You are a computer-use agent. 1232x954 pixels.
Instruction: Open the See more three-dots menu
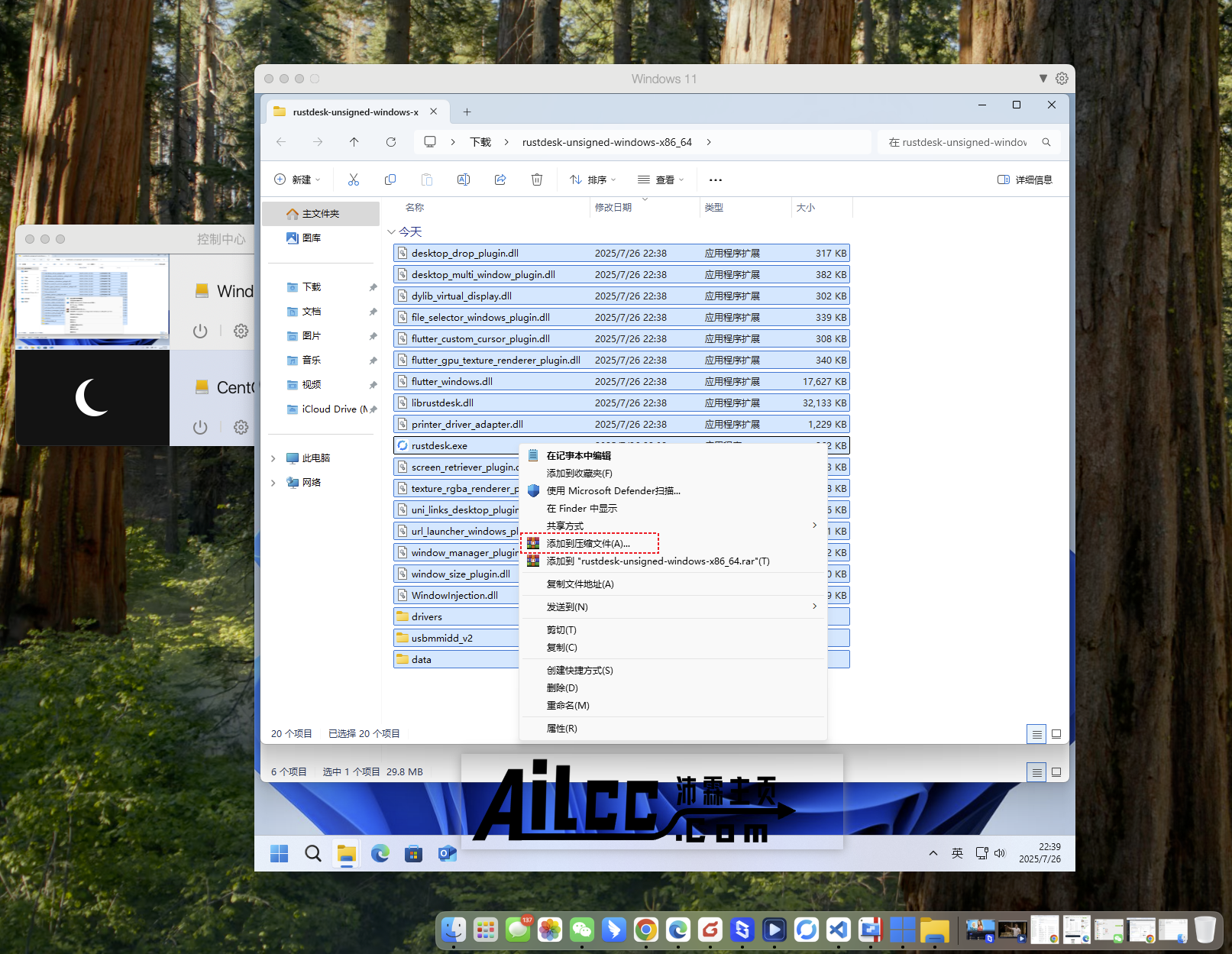coord(716,179)
